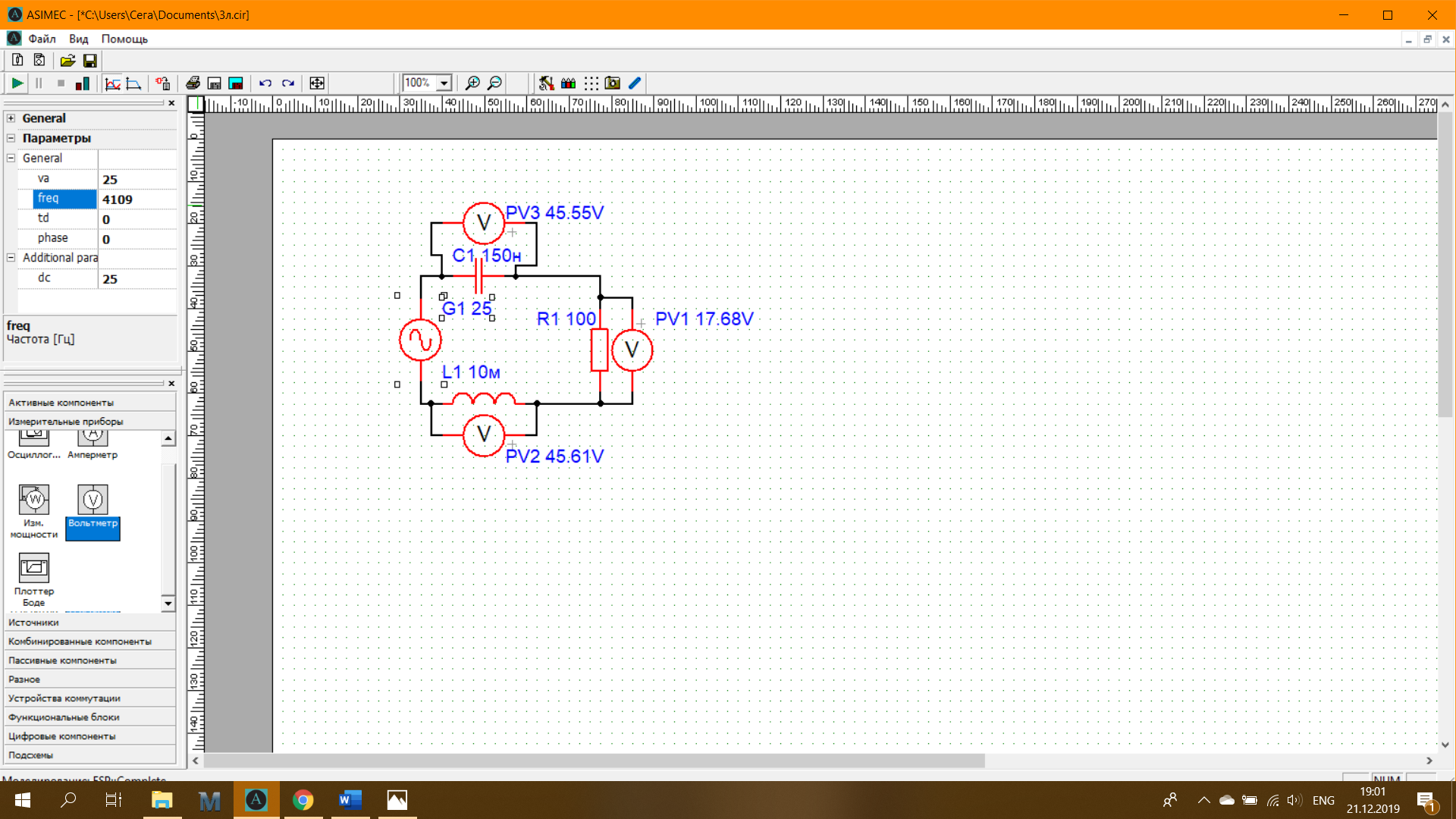This screenshot has width=1456, height=819.
Task: Redo the last action
Action: point(287,83)
